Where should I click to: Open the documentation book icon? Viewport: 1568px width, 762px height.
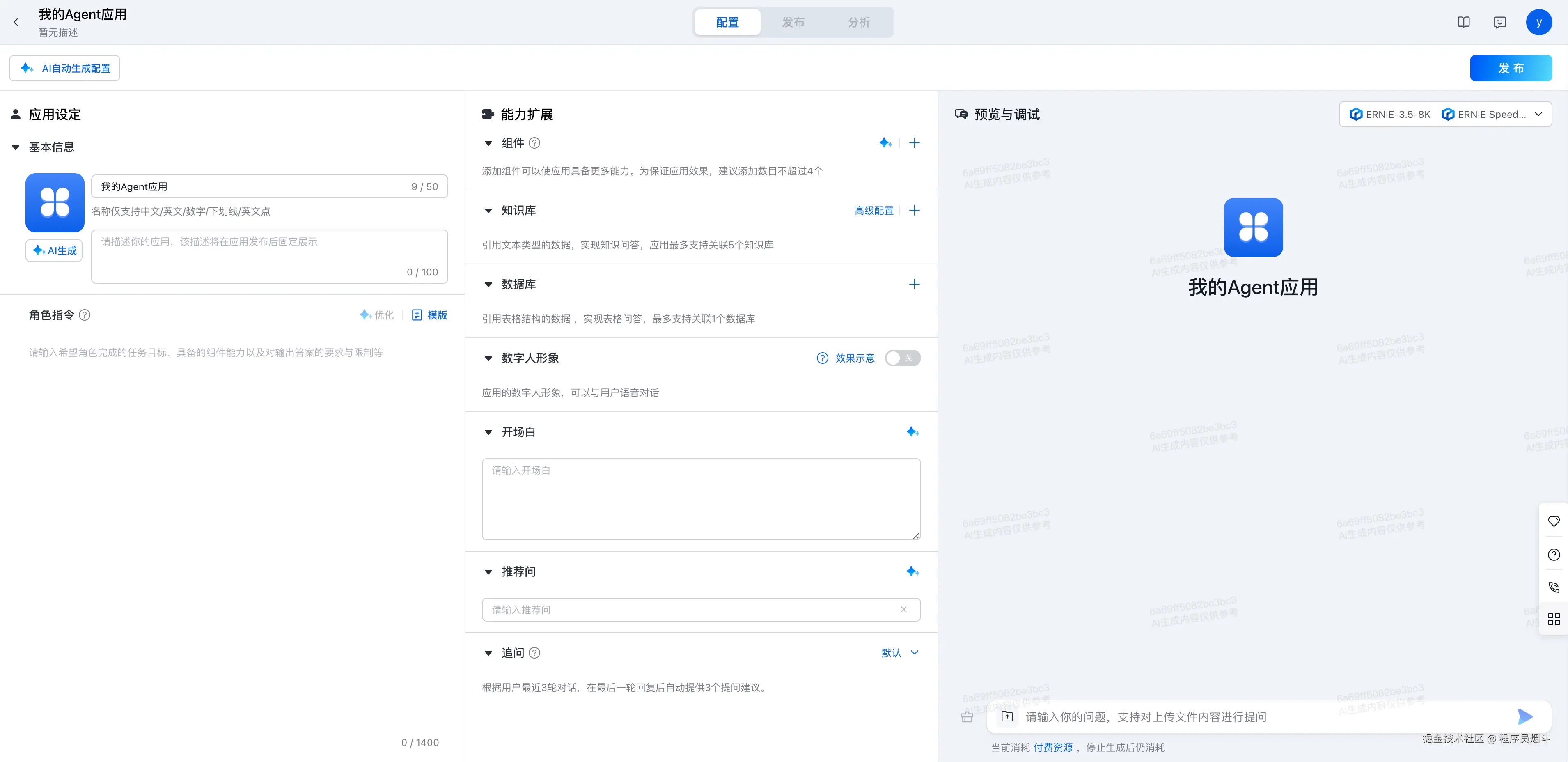tap(1463, 22)
